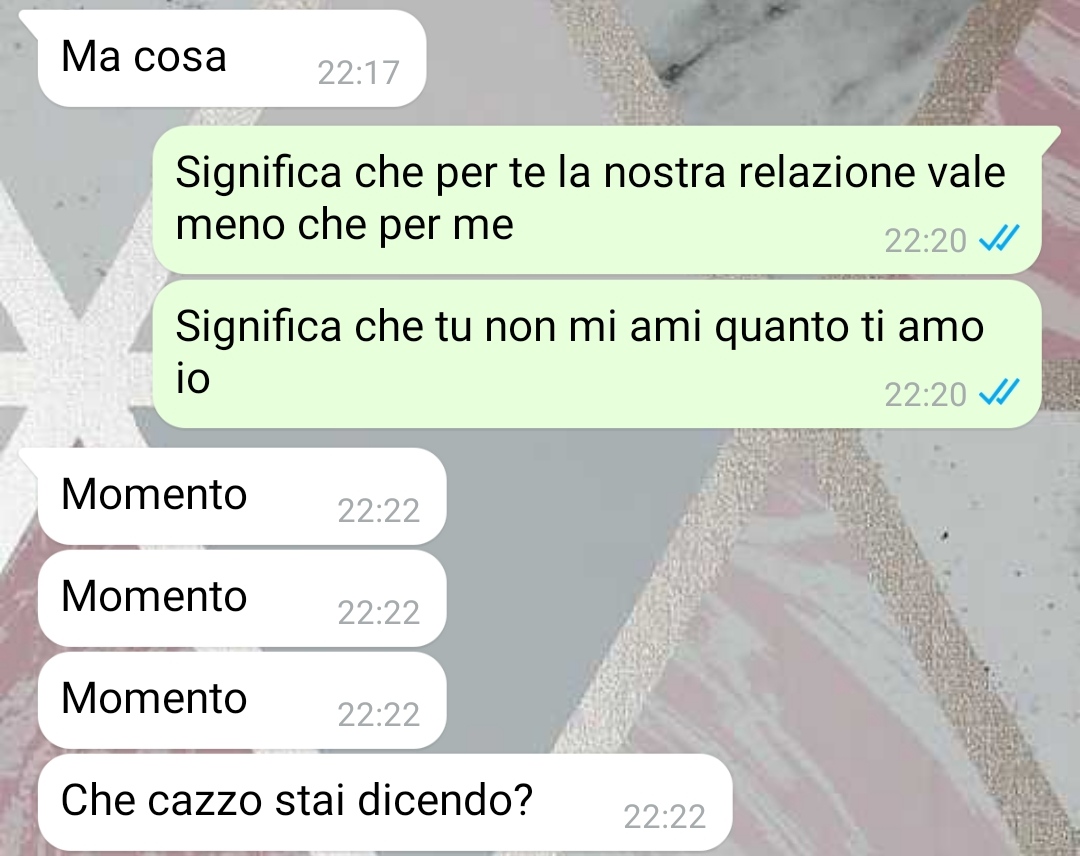
Task: Select the first 'Momento' message bubble
Action: tap(242, 496)
